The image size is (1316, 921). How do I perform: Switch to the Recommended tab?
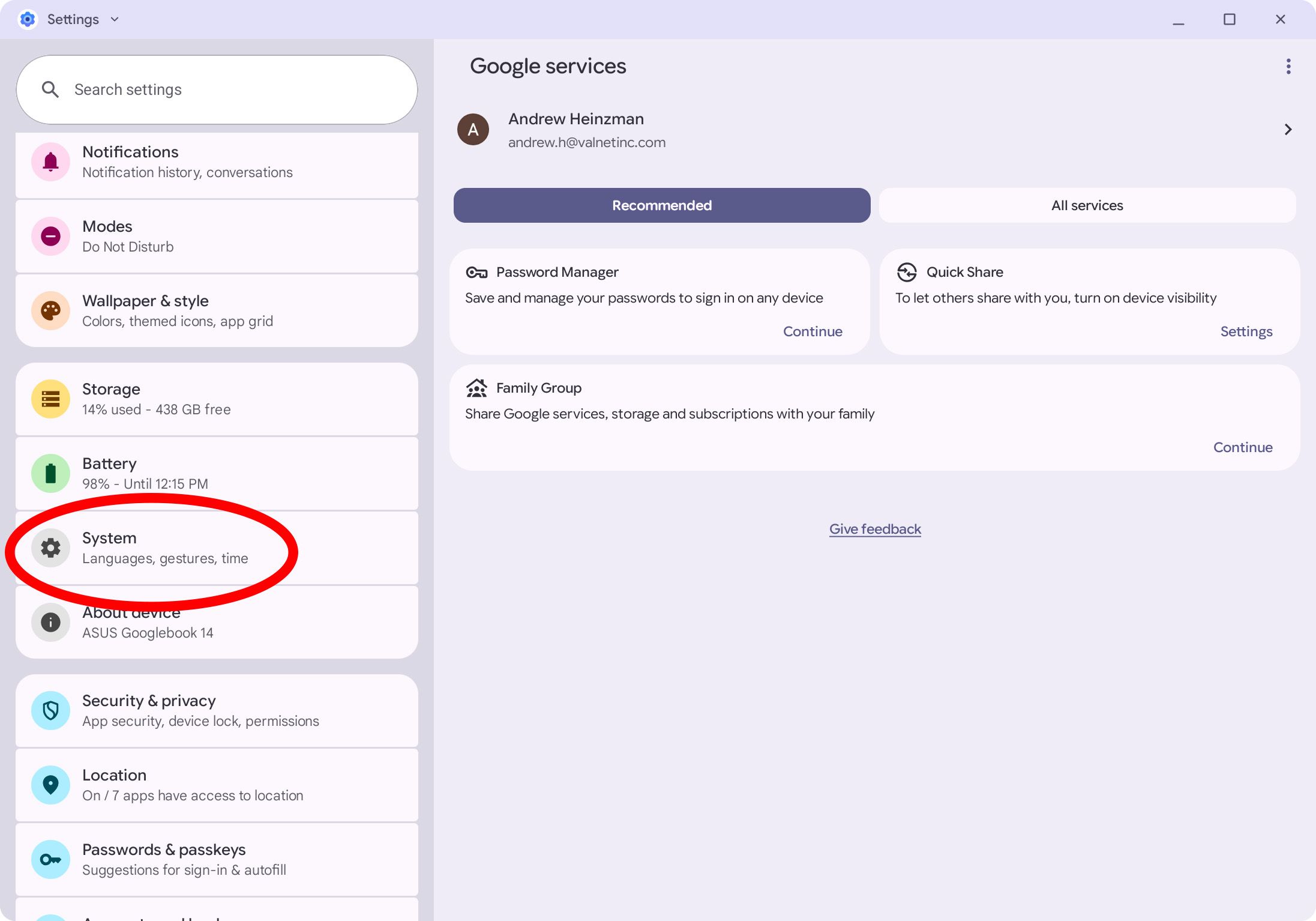pyautogui.click(x=662, y=206)
